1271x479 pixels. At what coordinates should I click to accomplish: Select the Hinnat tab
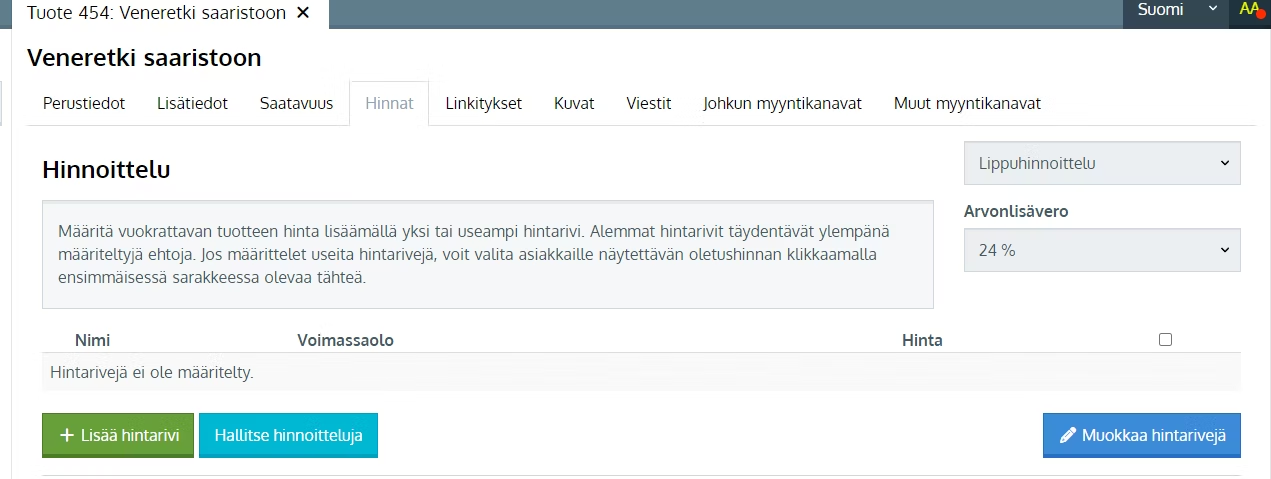[x=389, y=103]
